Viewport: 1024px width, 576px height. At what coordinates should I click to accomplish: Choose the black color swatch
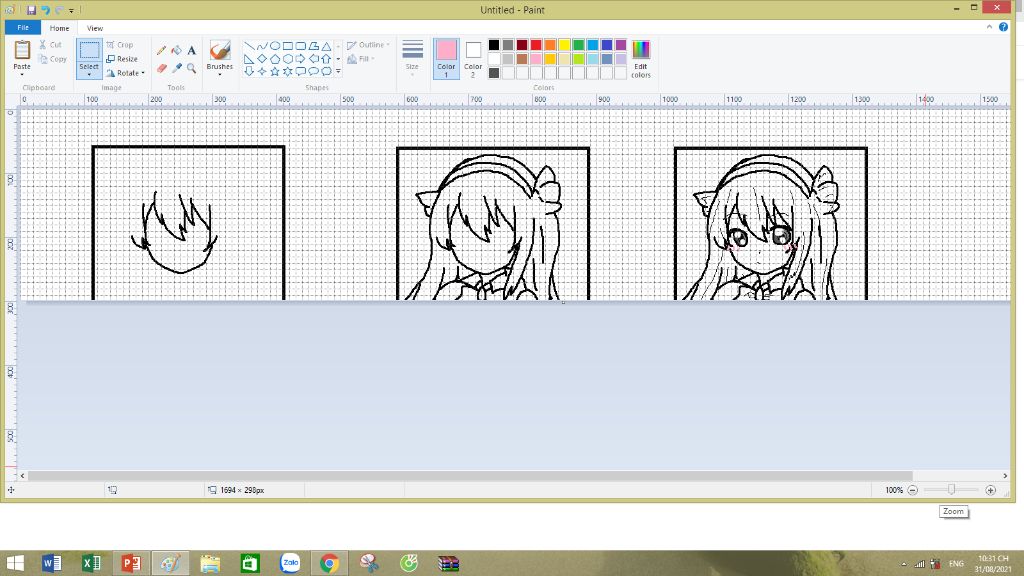494,45
